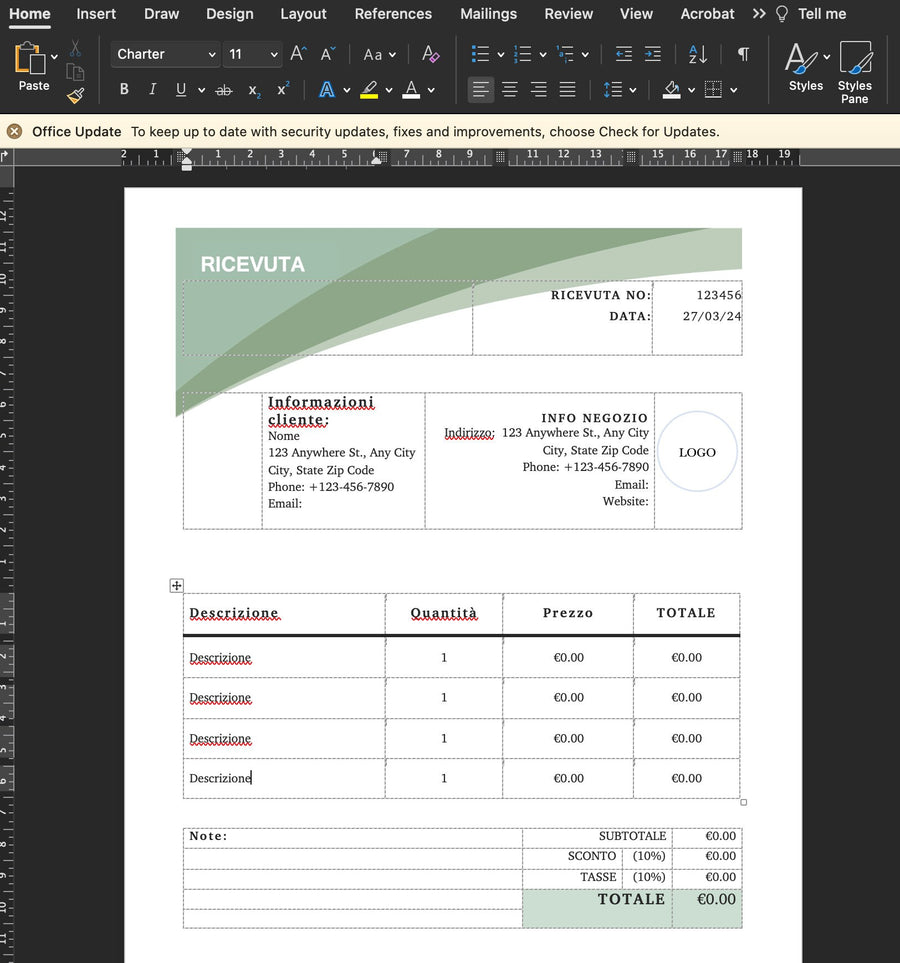Click the table move handle

(x=176, y=585)
